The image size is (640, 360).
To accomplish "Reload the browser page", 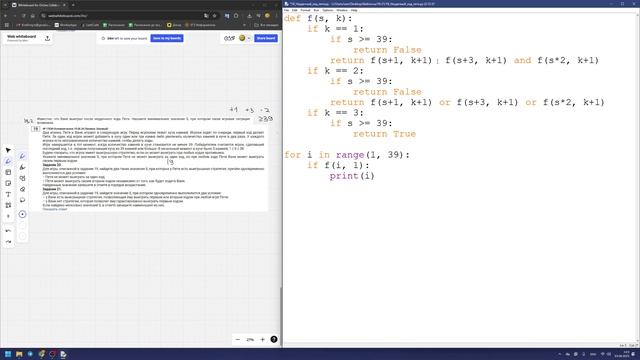I will [24, 16].
